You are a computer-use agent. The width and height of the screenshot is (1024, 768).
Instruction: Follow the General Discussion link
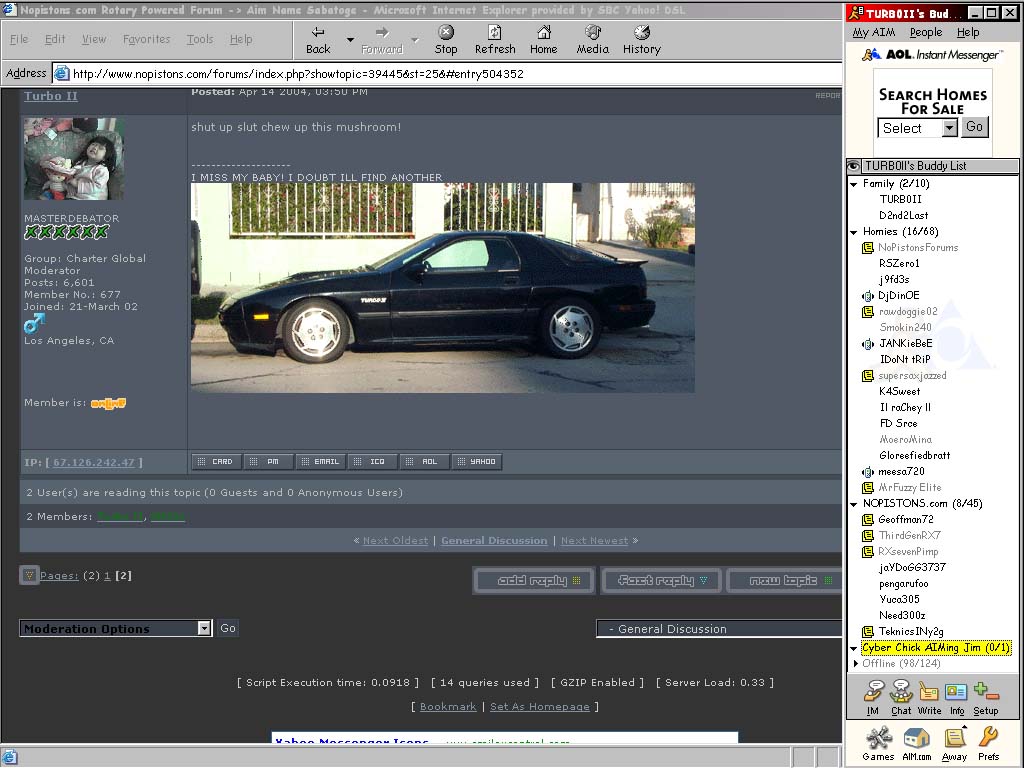point(494,540)
